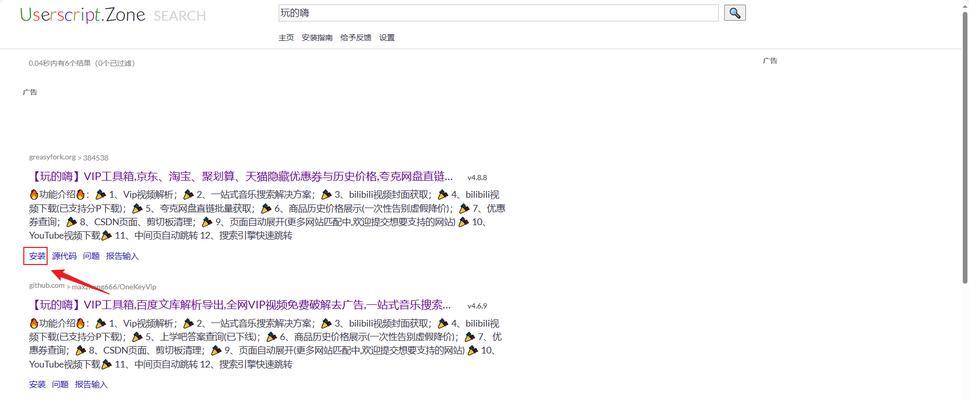Focus the search box containing 玩的嗨
969x400 pixels.
[x=498, y=13]
